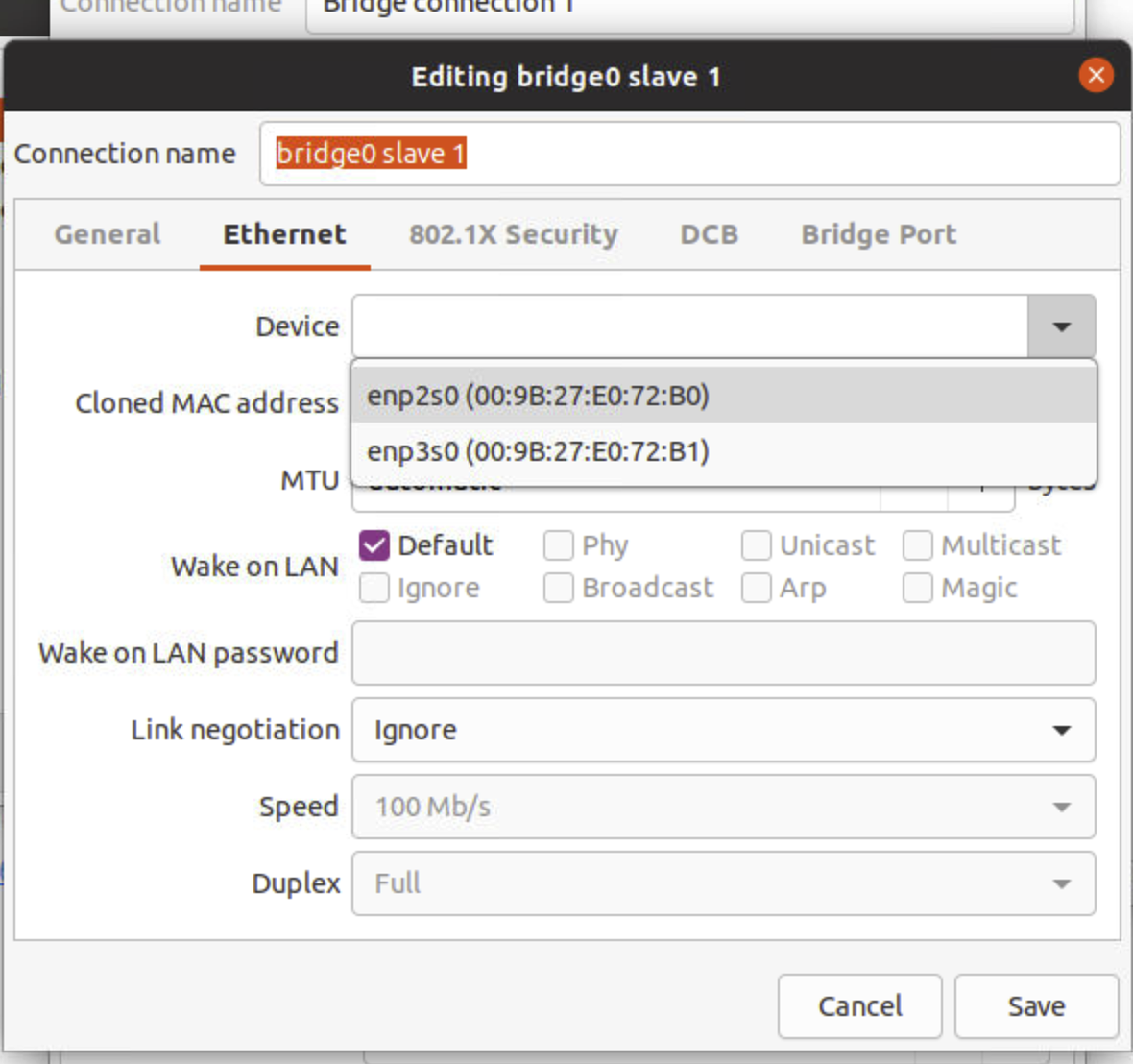Open the DCB tab
This screenshot has height=1064, width=1133.
tap(709, 234)
